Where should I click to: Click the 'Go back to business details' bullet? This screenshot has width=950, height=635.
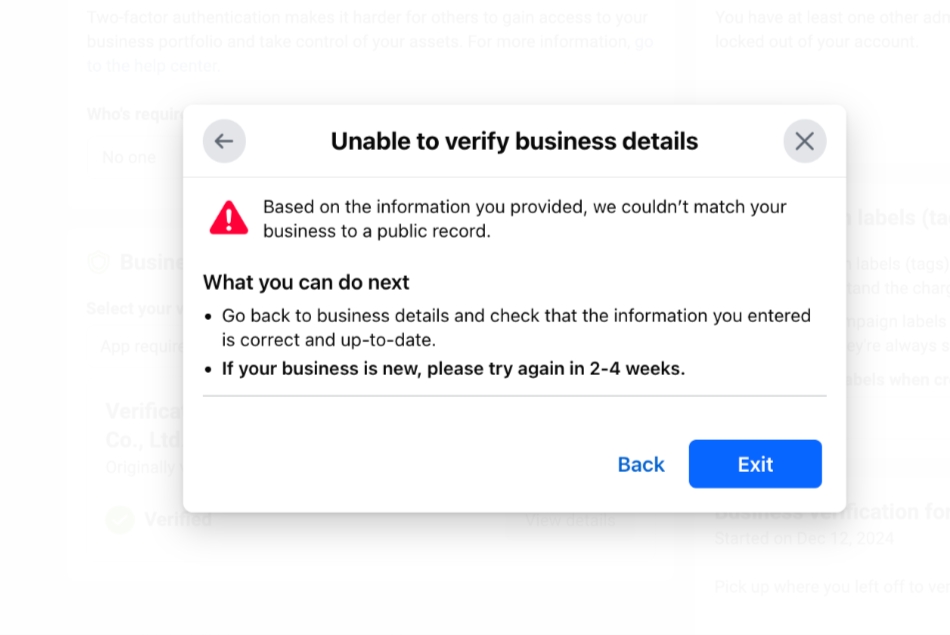516,328
